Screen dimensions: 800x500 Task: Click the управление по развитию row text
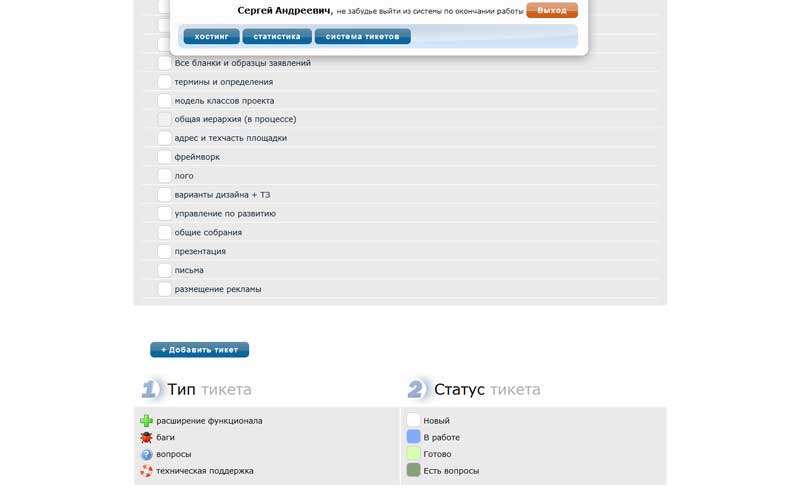[x=225, y=214]
